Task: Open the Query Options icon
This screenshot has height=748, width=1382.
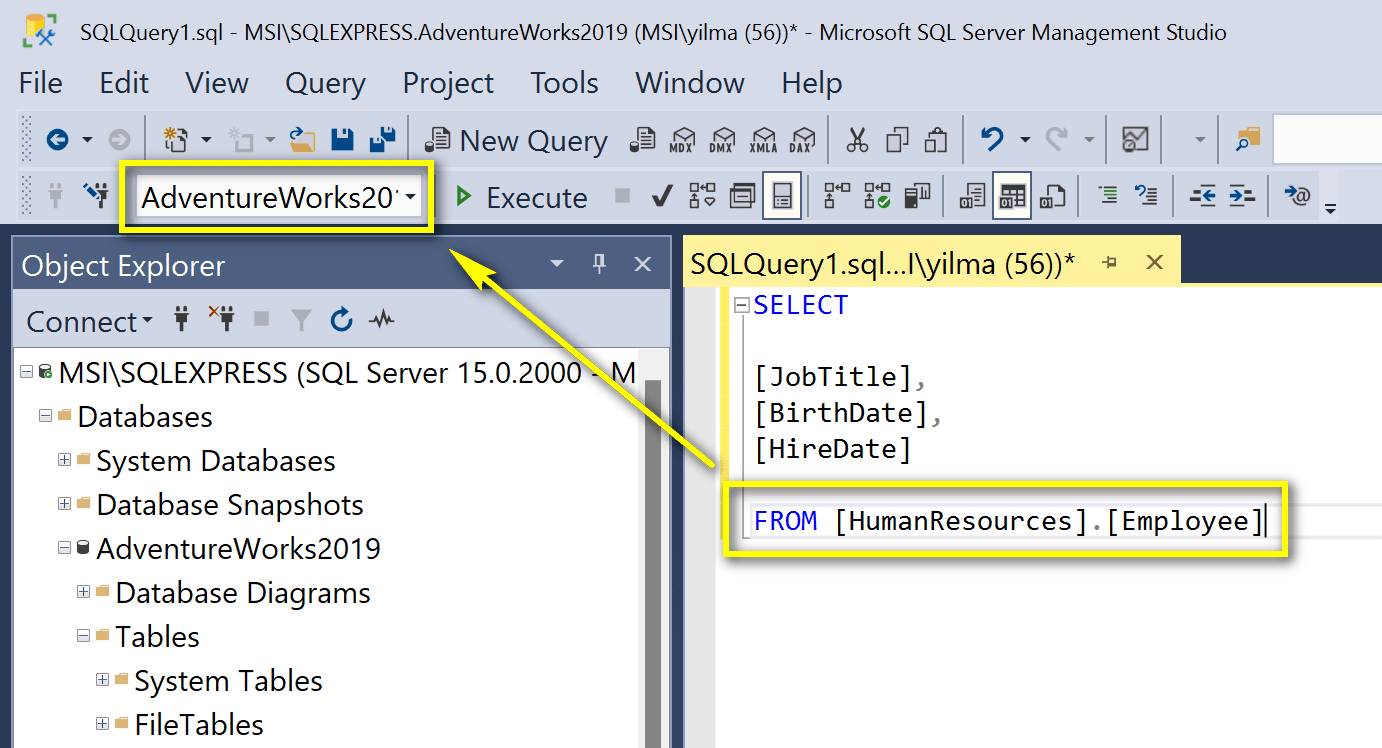Action: 742,196
